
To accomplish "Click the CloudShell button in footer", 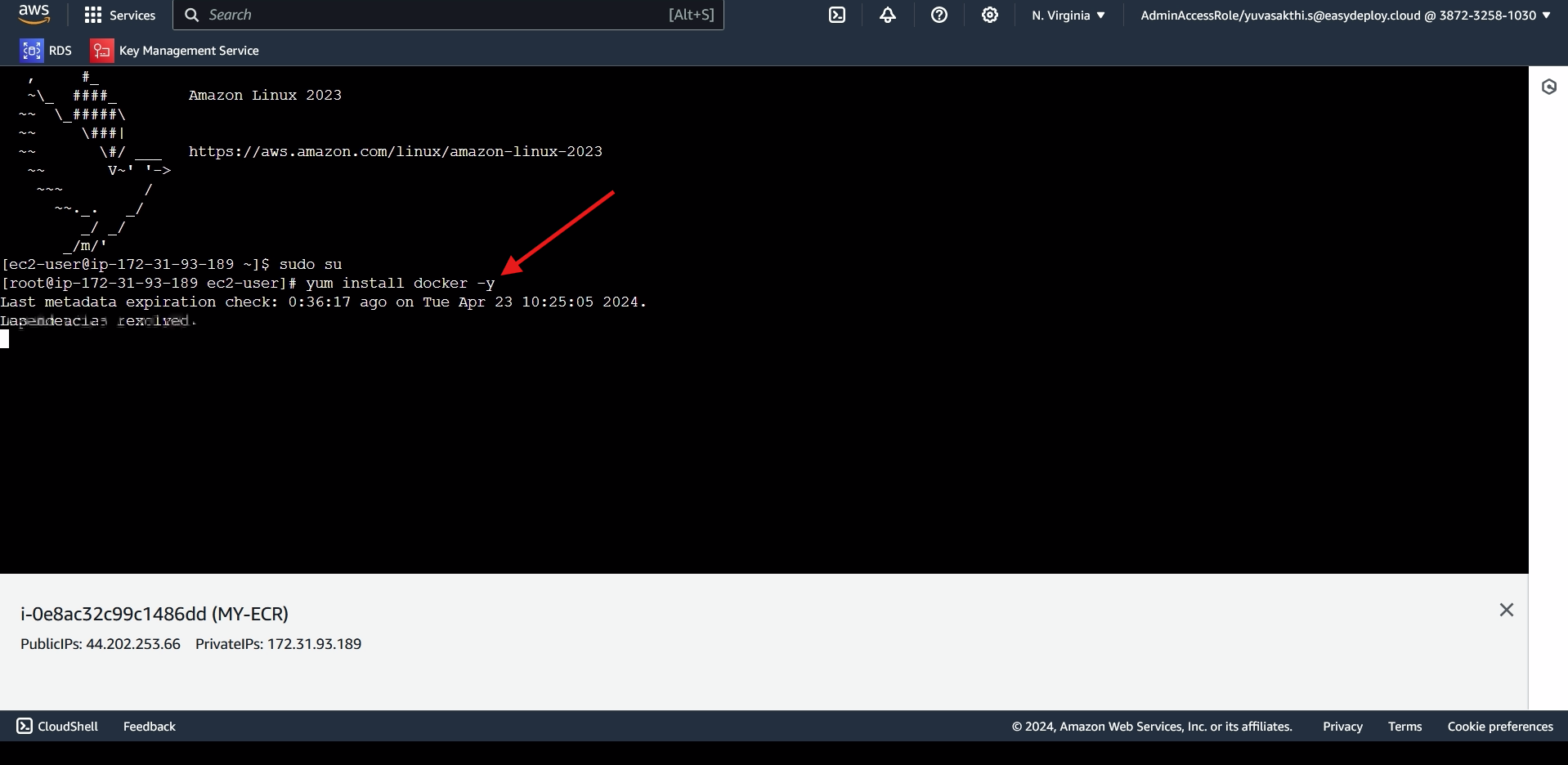I will click(x=57, y=726).
